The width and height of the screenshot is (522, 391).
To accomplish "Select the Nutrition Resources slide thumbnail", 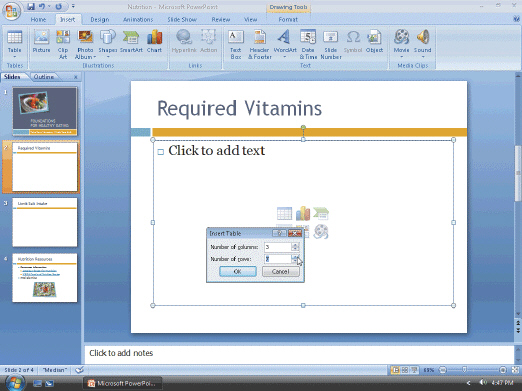I will (x=45, y=278).
